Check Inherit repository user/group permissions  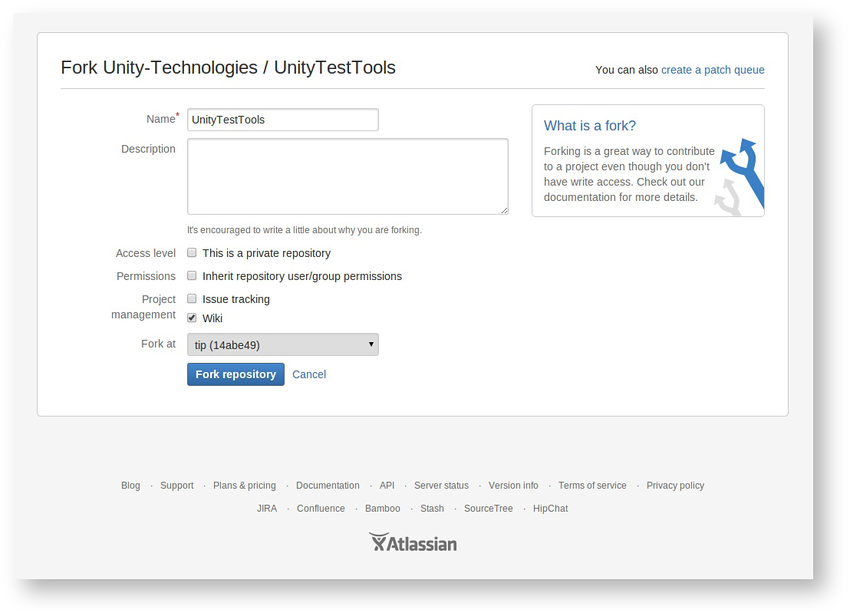point(192,276)
